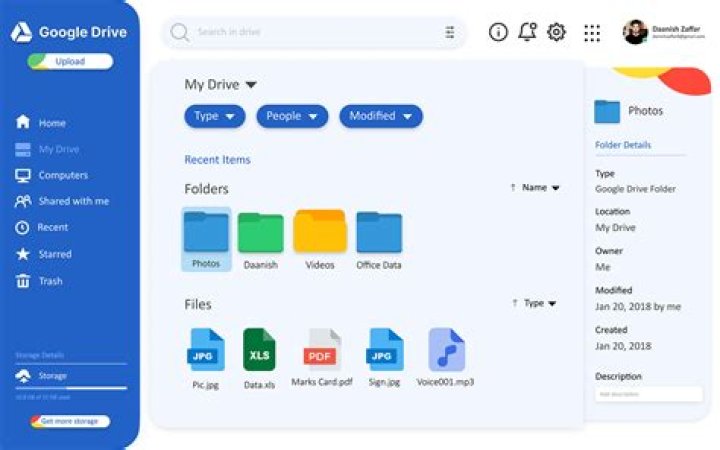Screen dimensions: 720x450
Task: Click Get more storage button
Action: pyautogui.click(x=69, y=421)
